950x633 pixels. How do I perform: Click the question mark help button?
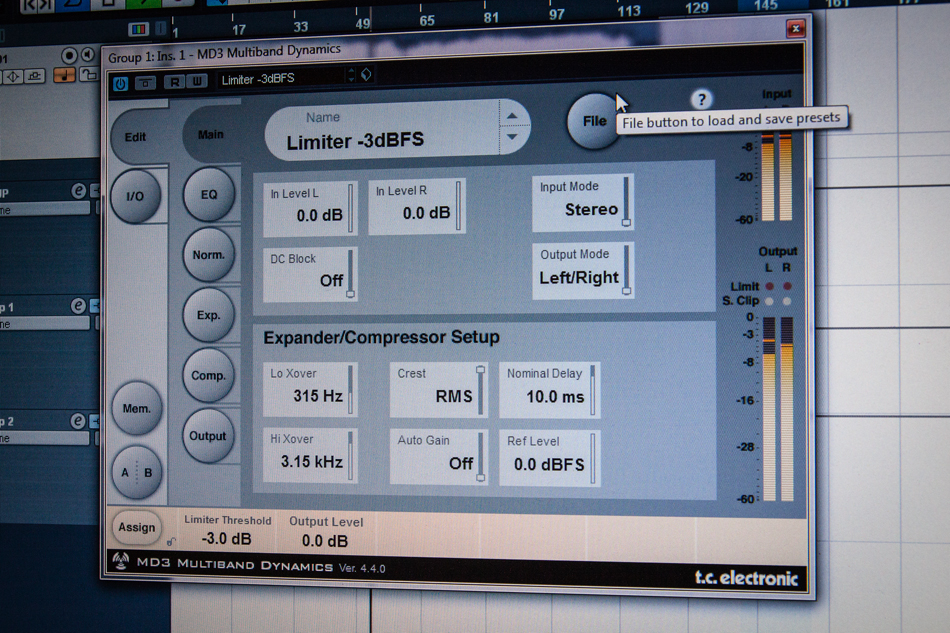point(701,99)
